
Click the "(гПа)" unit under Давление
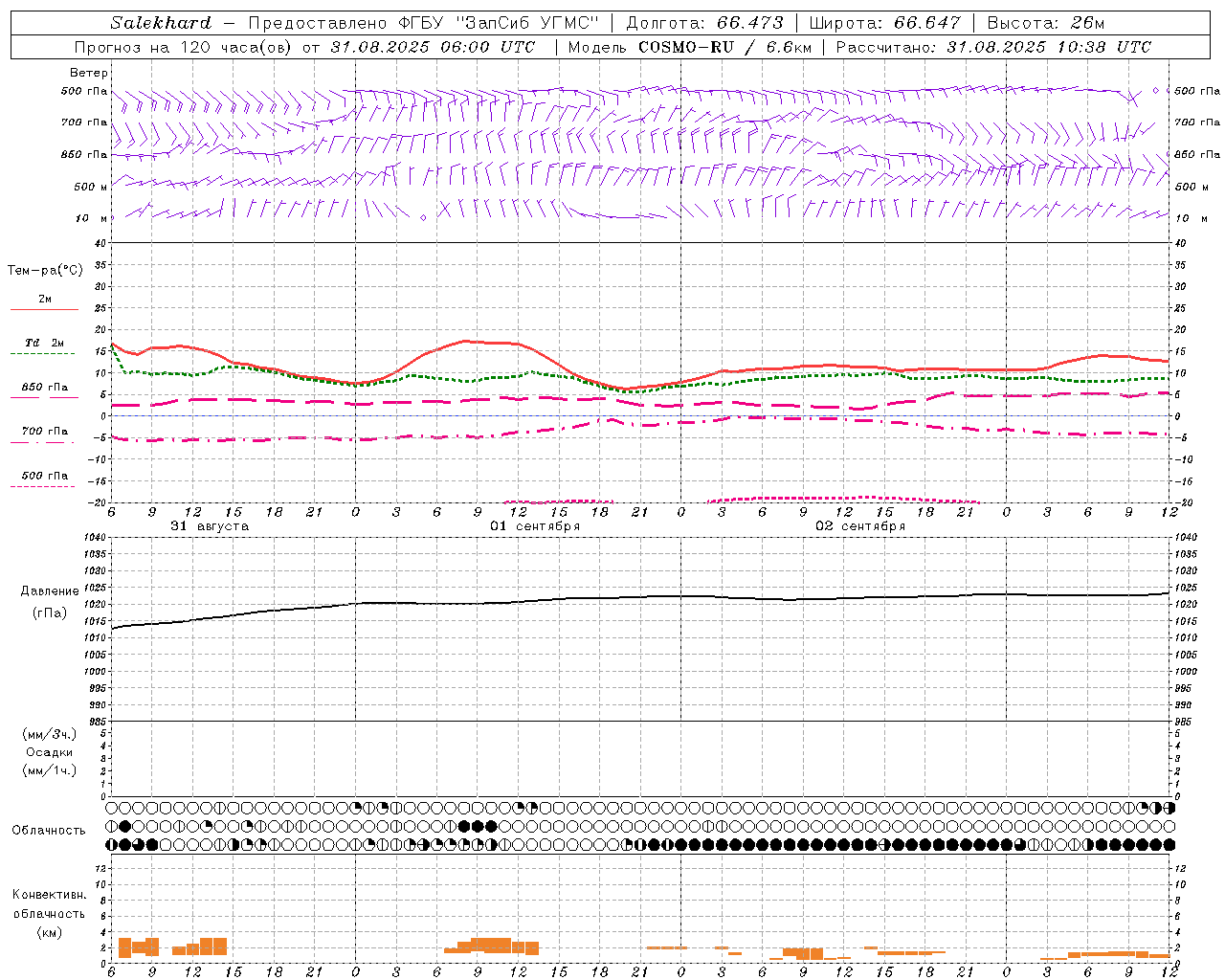point(50,613)
